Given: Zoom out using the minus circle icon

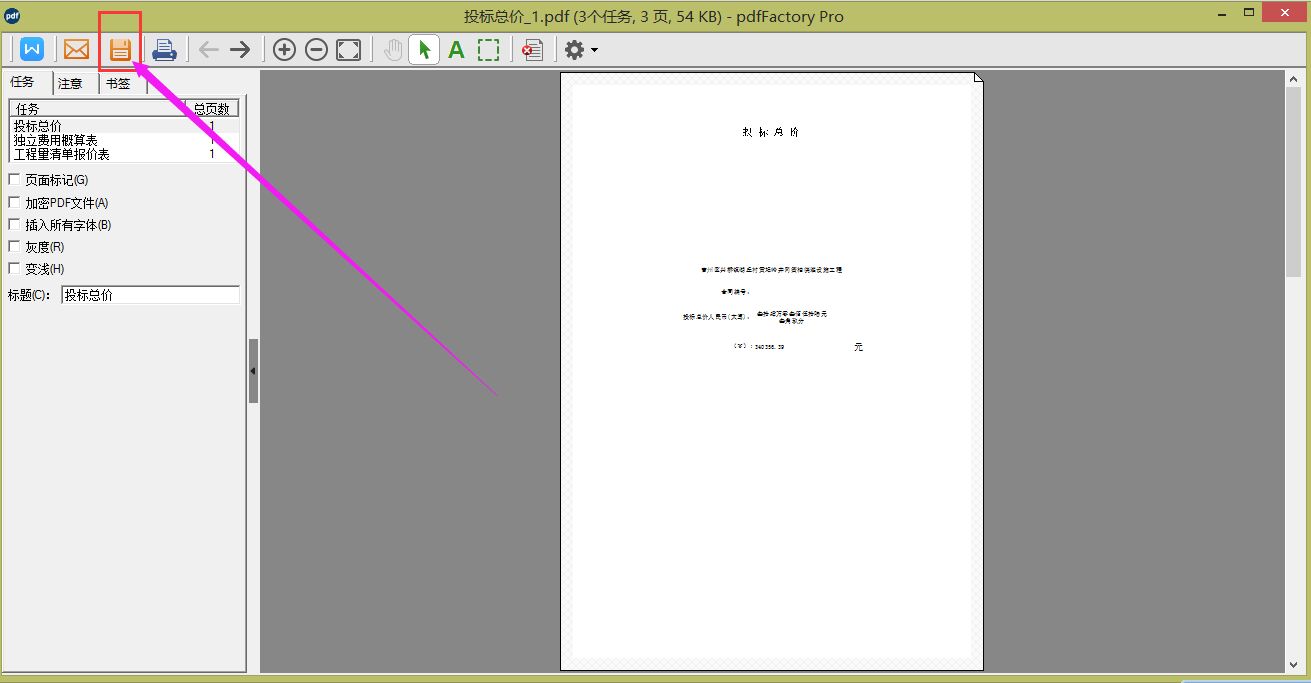Looking at the screenshot, I should 316,49.
